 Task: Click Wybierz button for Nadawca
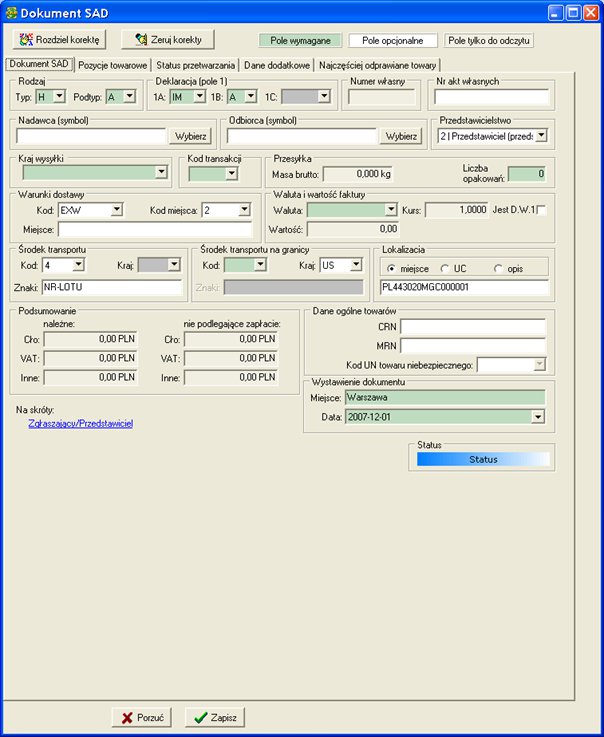click(190, 136)
